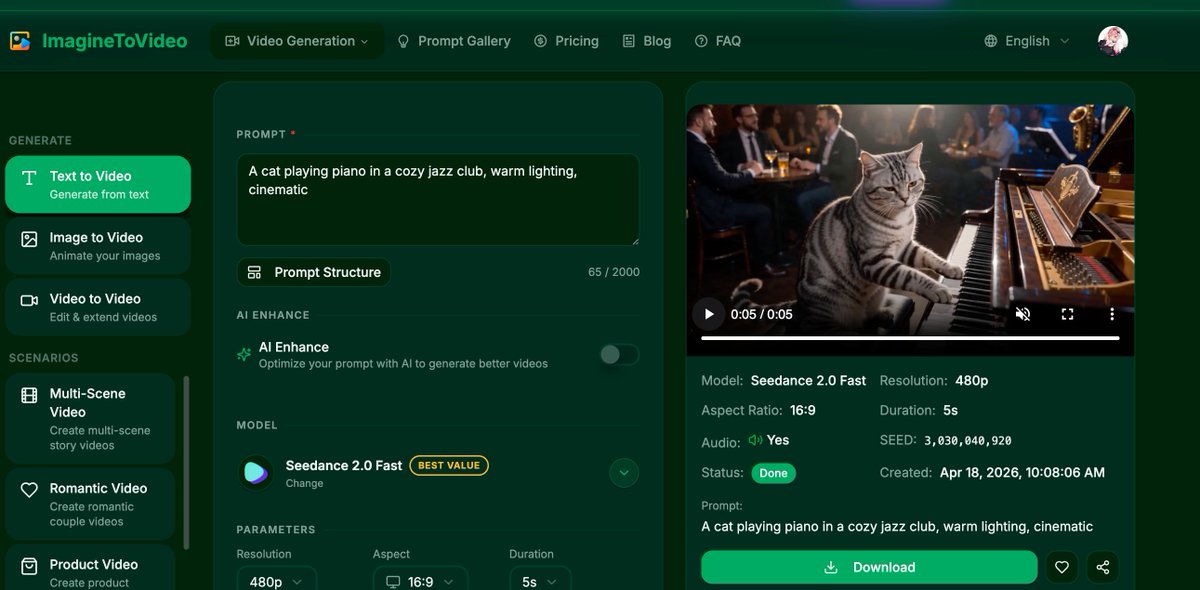The image size is (1200, 590).
Task: Click the Model value Seedance 2.0 Fast
Action: point(808,380)
